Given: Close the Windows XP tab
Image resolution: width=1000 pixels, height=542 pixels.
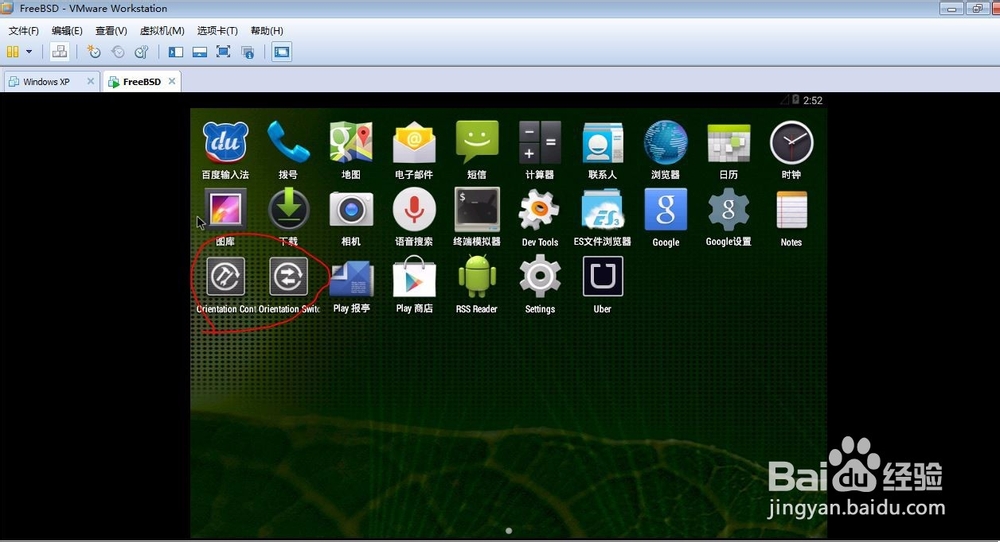Looking at the screenshot, I should coord(91,81).
